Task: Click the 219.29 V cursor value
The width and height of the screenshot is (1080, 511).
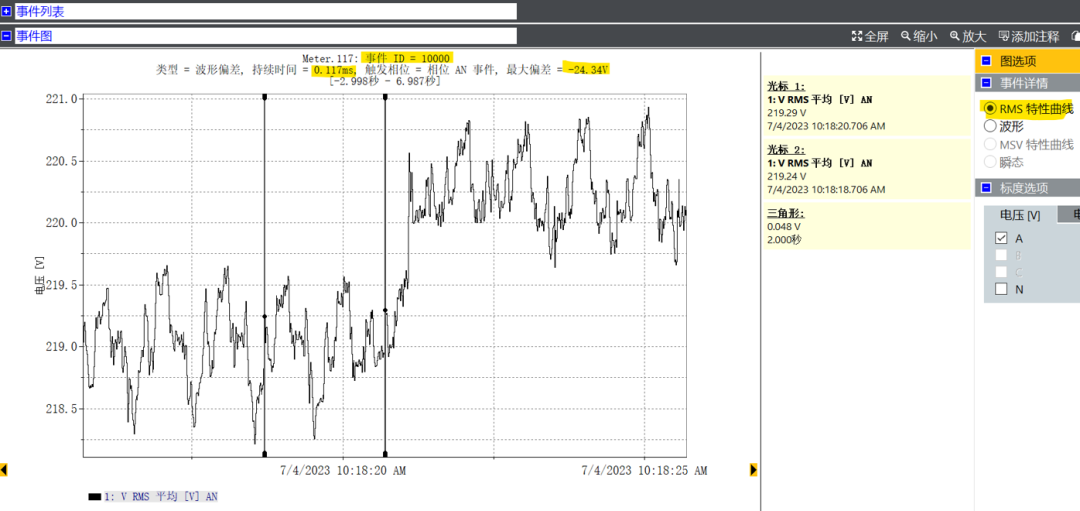Action: tap(787, 112)
